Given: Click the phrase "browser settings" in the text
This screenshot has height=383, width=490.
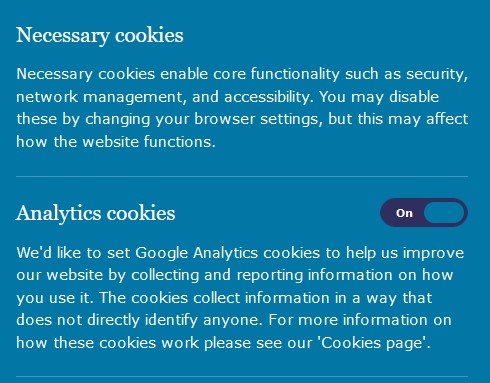Looking at the screenshot, I should click(256, 119).
